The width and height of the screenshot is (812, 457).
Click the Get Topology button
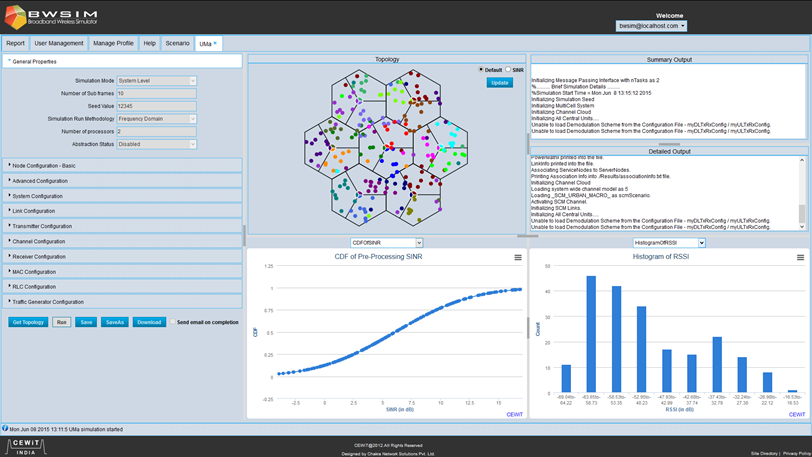28,322
